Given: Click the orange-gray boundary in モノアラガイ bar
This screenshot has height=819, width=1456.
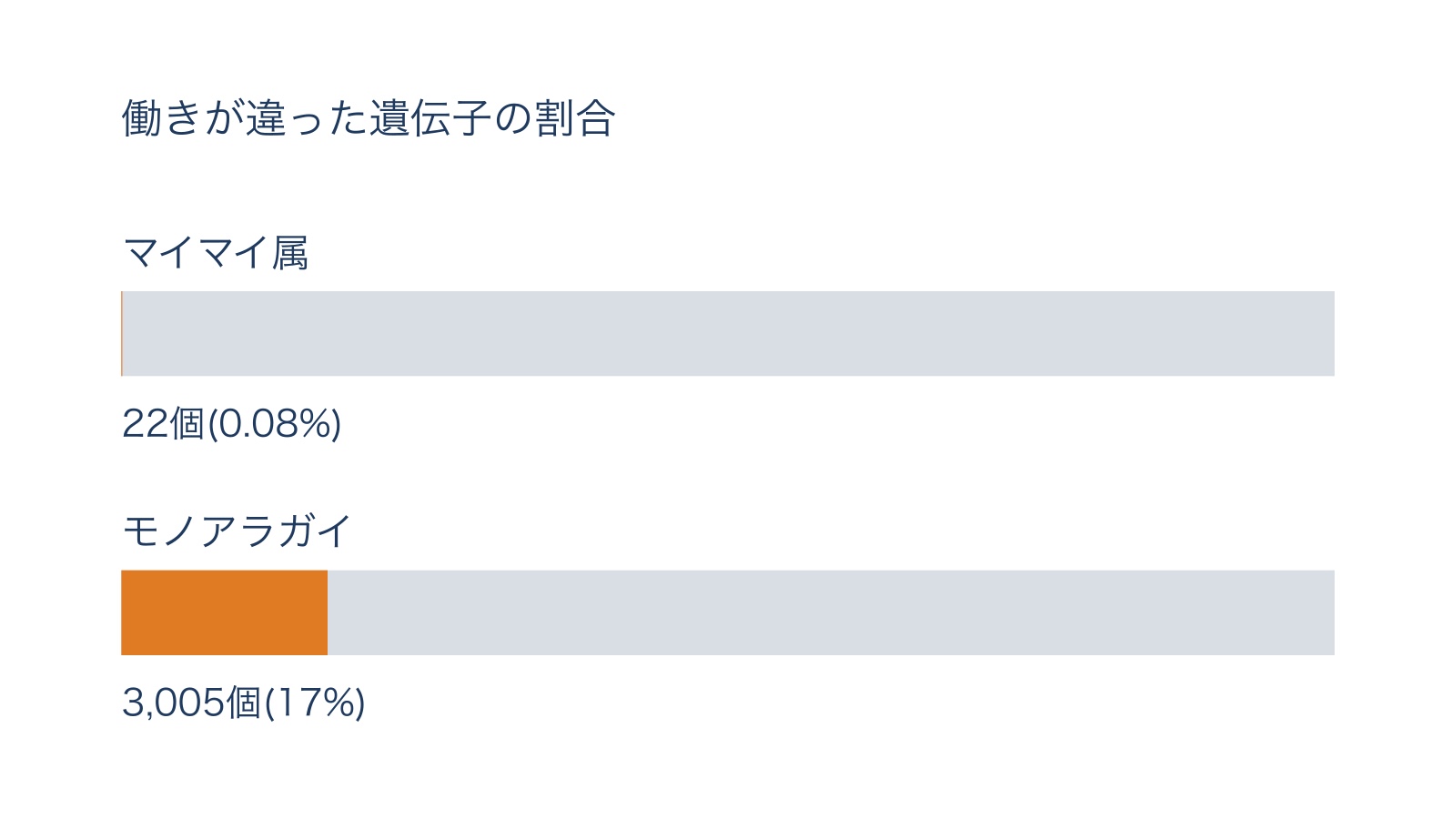Looking at the screenshot, I should click(328, 612).
